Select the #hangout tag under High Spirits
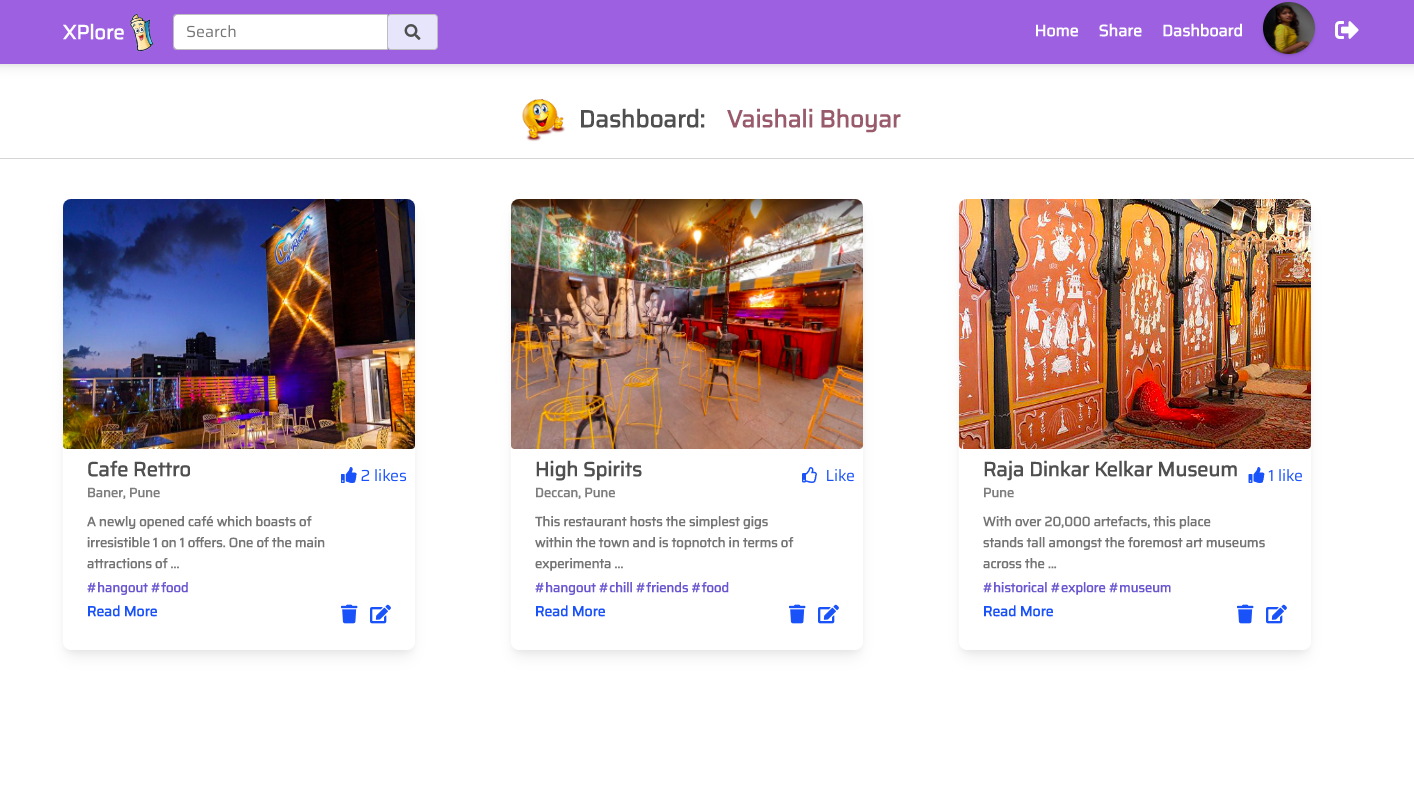 tap(564, 587)
